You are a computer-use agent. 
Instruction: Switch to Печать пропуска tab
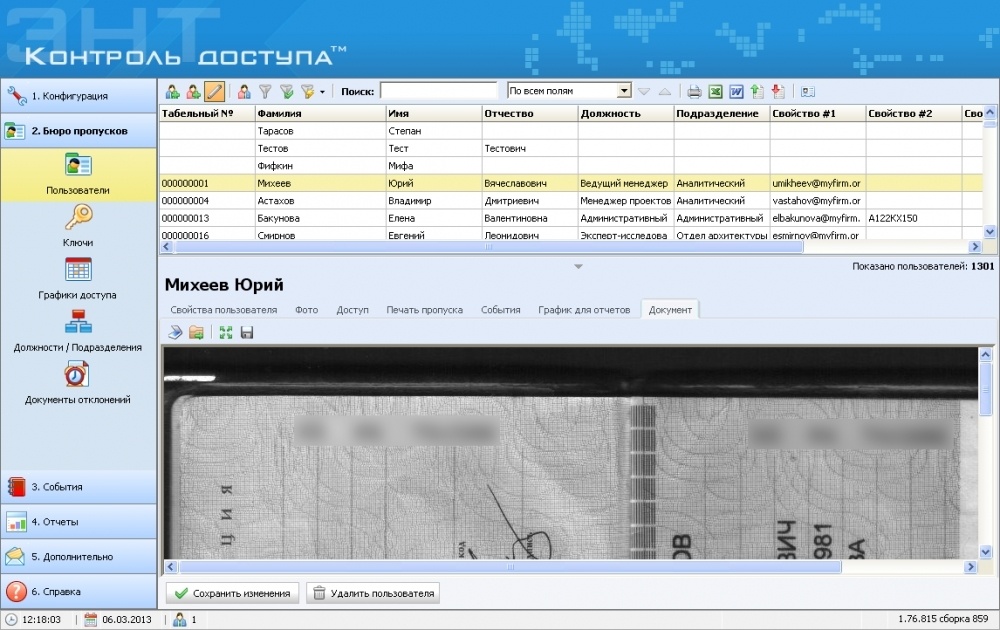[424, 310]
